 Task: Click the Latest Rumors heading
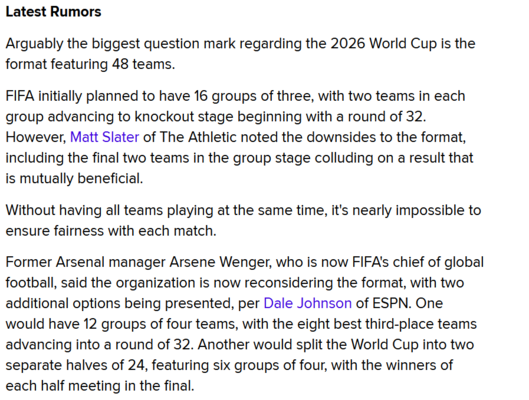(x=53, y=12)
